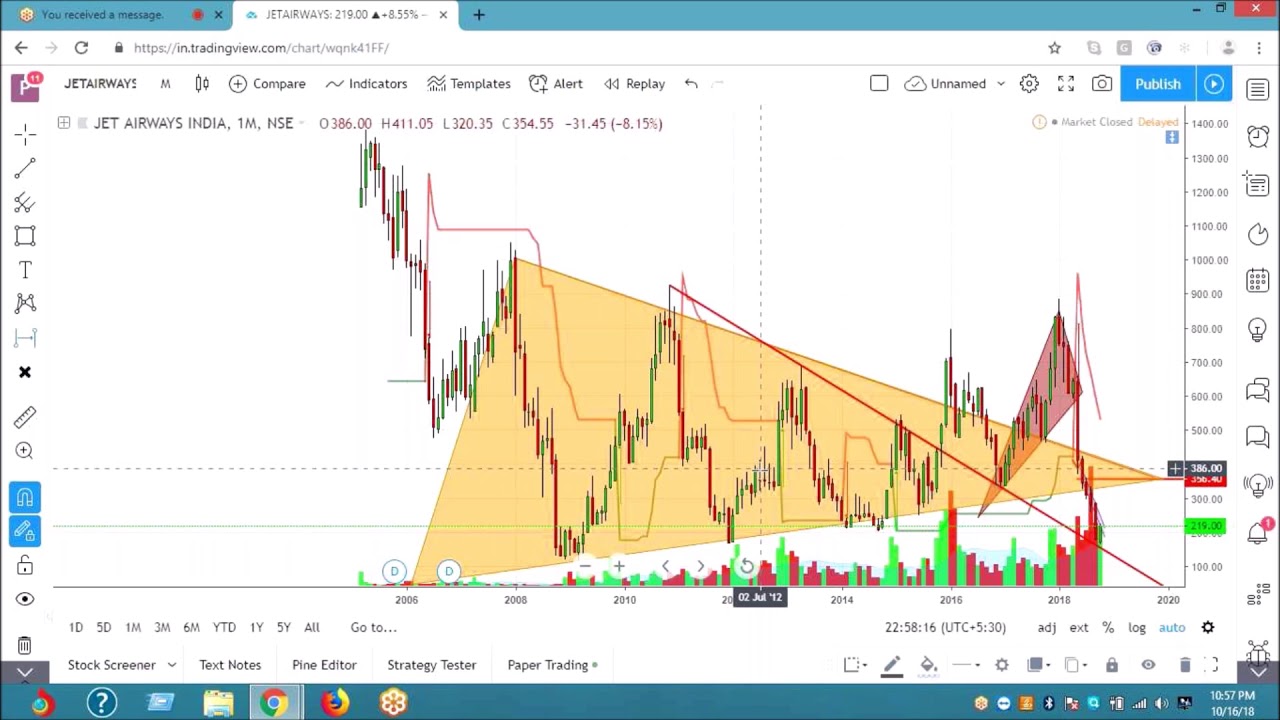Change the M time interval
This screenshot has width=1280, height=720.
(165, 84)
